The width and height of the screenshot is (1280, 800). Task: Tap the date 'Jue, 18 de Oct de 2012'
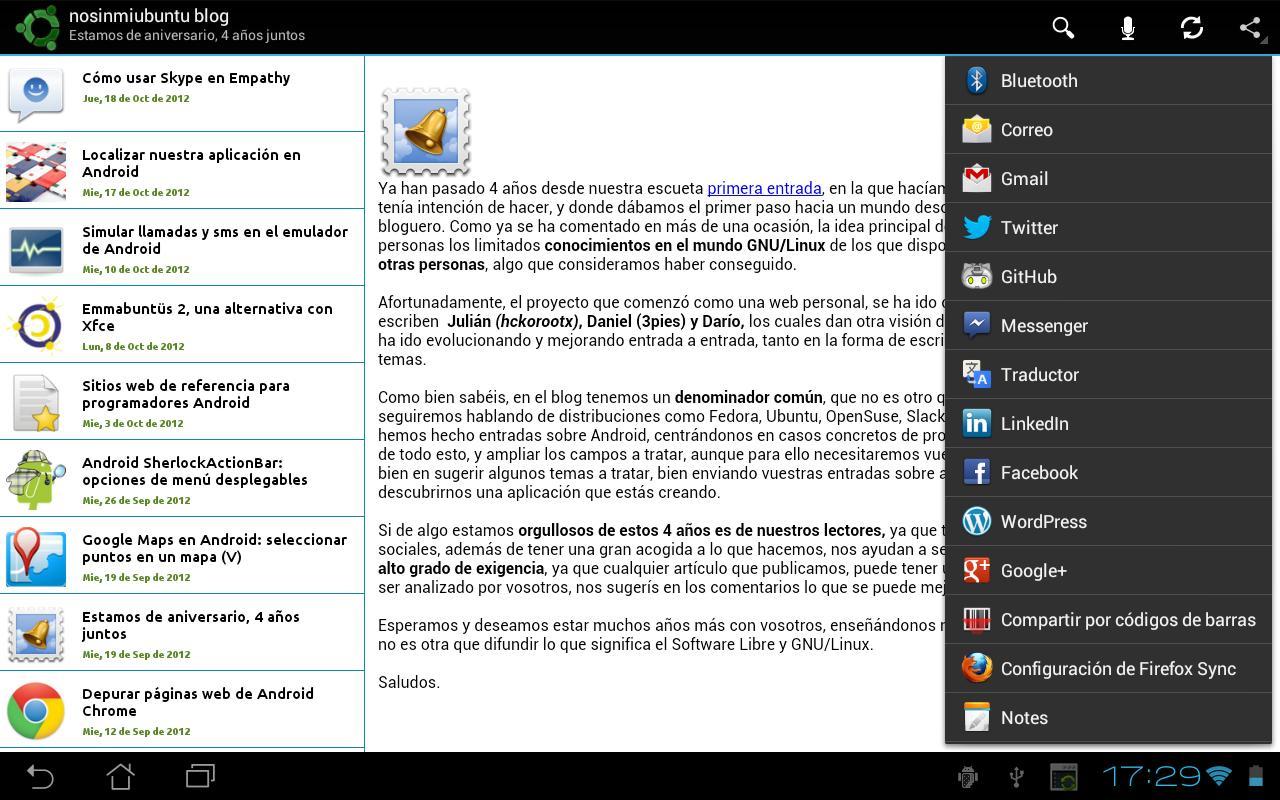click(x=136, y=98)
